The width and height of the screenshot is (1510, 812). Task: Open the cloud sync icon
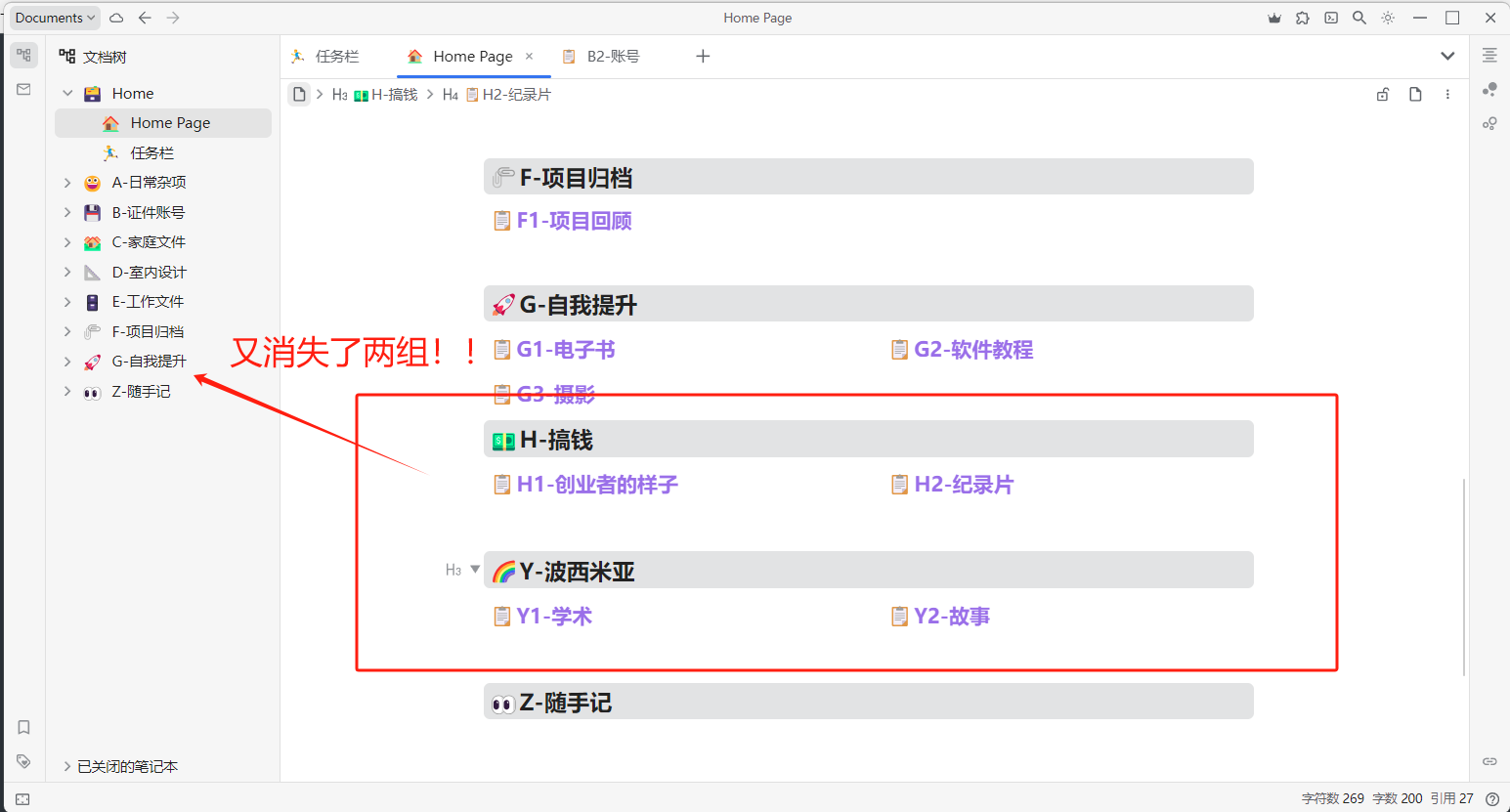tap(116, 18)
